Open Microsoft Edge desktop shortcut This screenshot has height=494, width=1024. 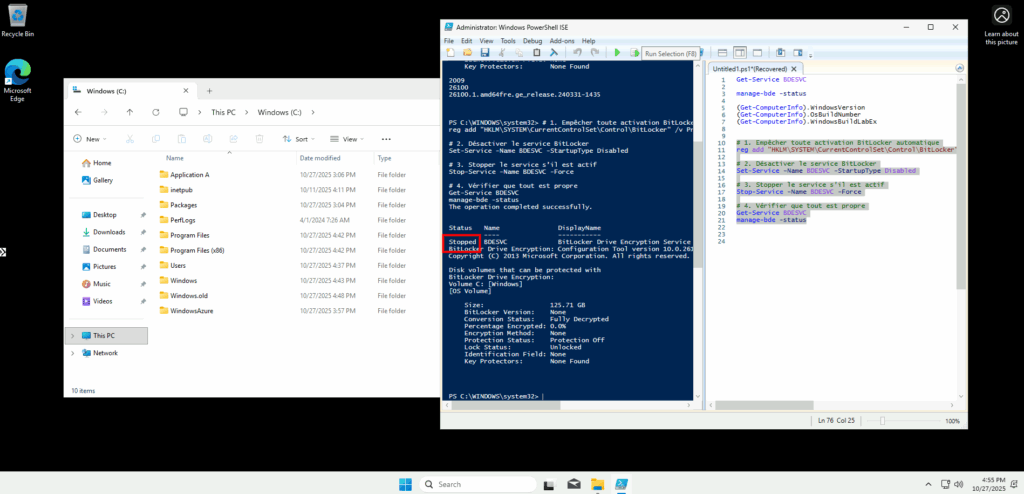tap(17, 80)
